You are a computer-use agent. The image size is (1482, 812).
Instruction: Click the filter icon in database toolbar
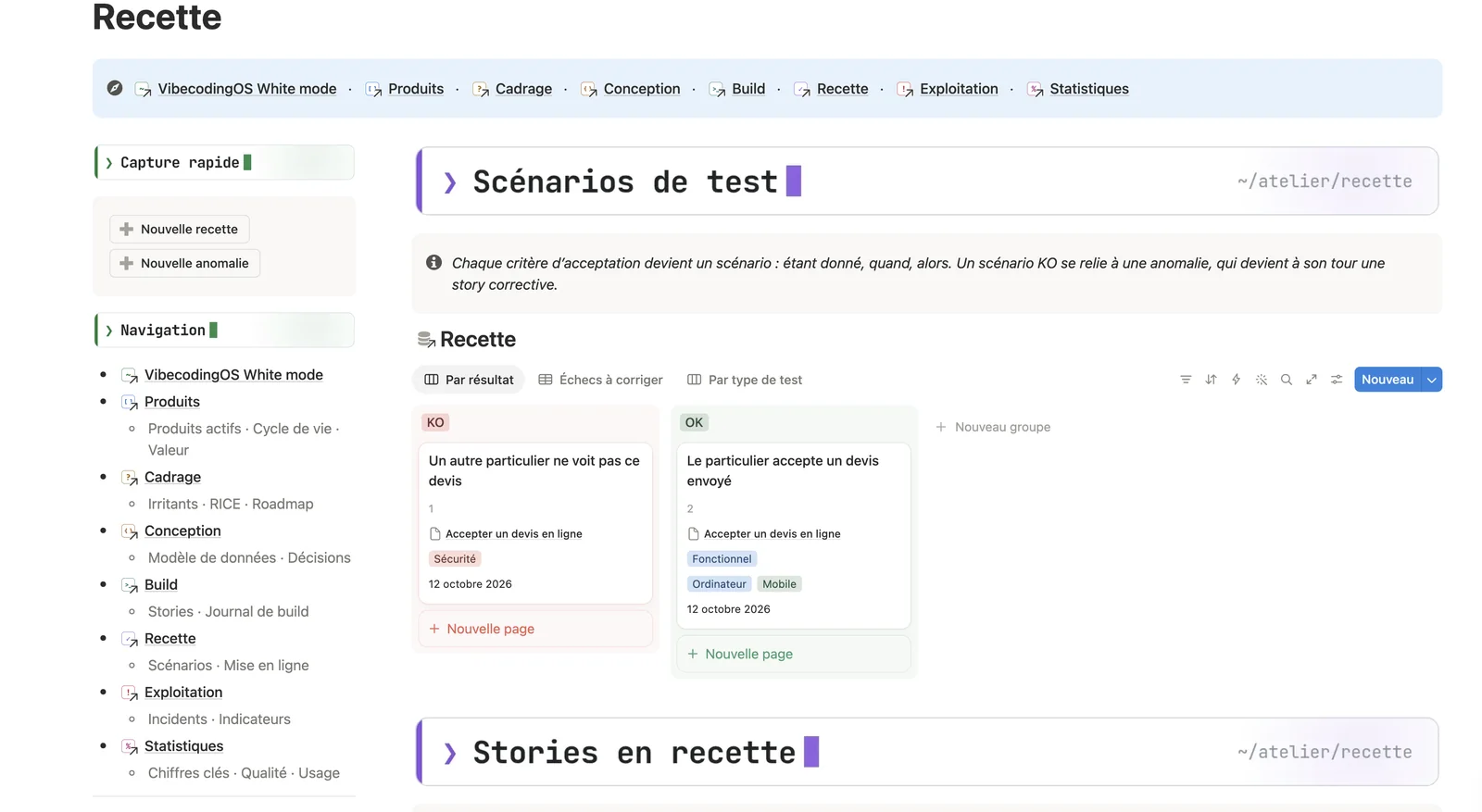point(1186,380)
